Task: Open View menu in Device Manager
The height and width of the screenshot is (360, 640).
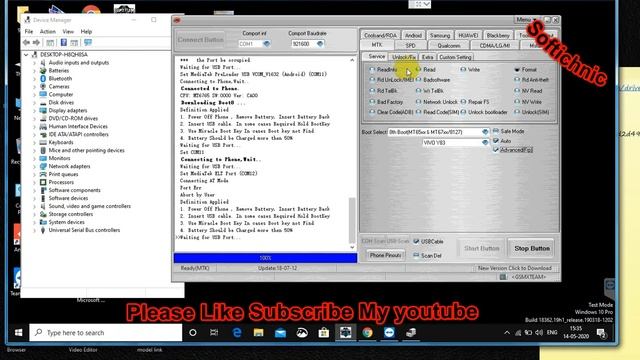Action: 68,31
